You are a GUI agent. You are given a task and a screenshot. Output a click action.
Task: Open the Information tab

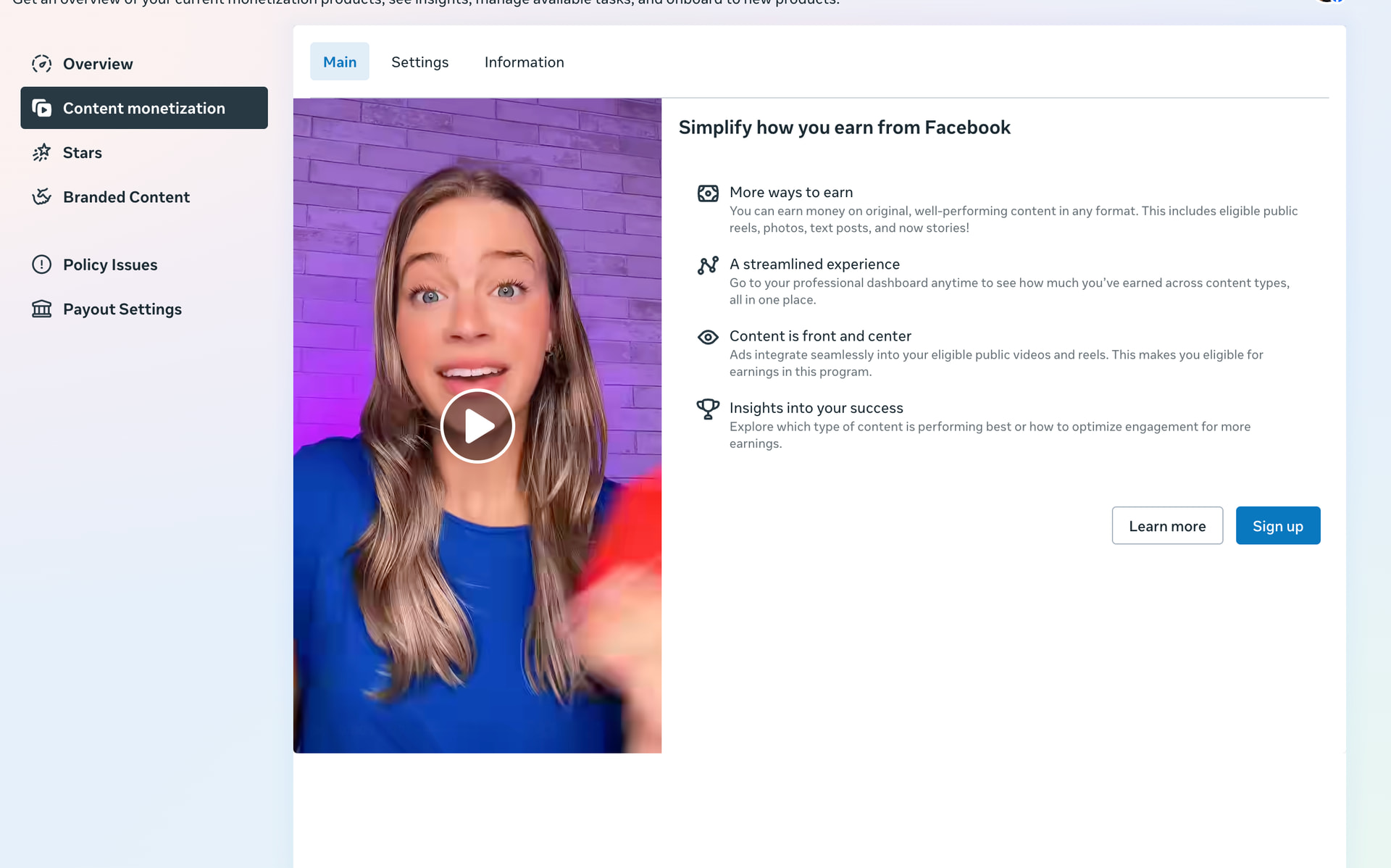(x=524, y=62)
